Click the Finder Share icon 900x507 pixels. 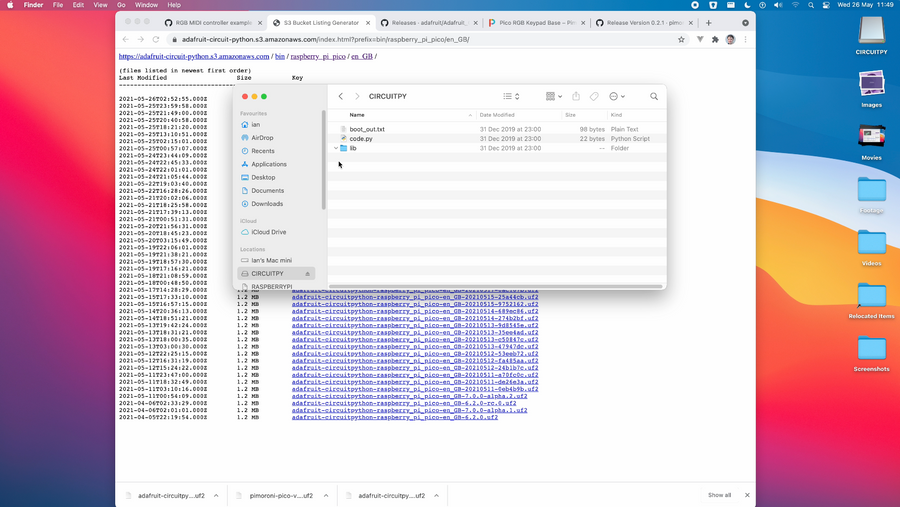[576, 96]
